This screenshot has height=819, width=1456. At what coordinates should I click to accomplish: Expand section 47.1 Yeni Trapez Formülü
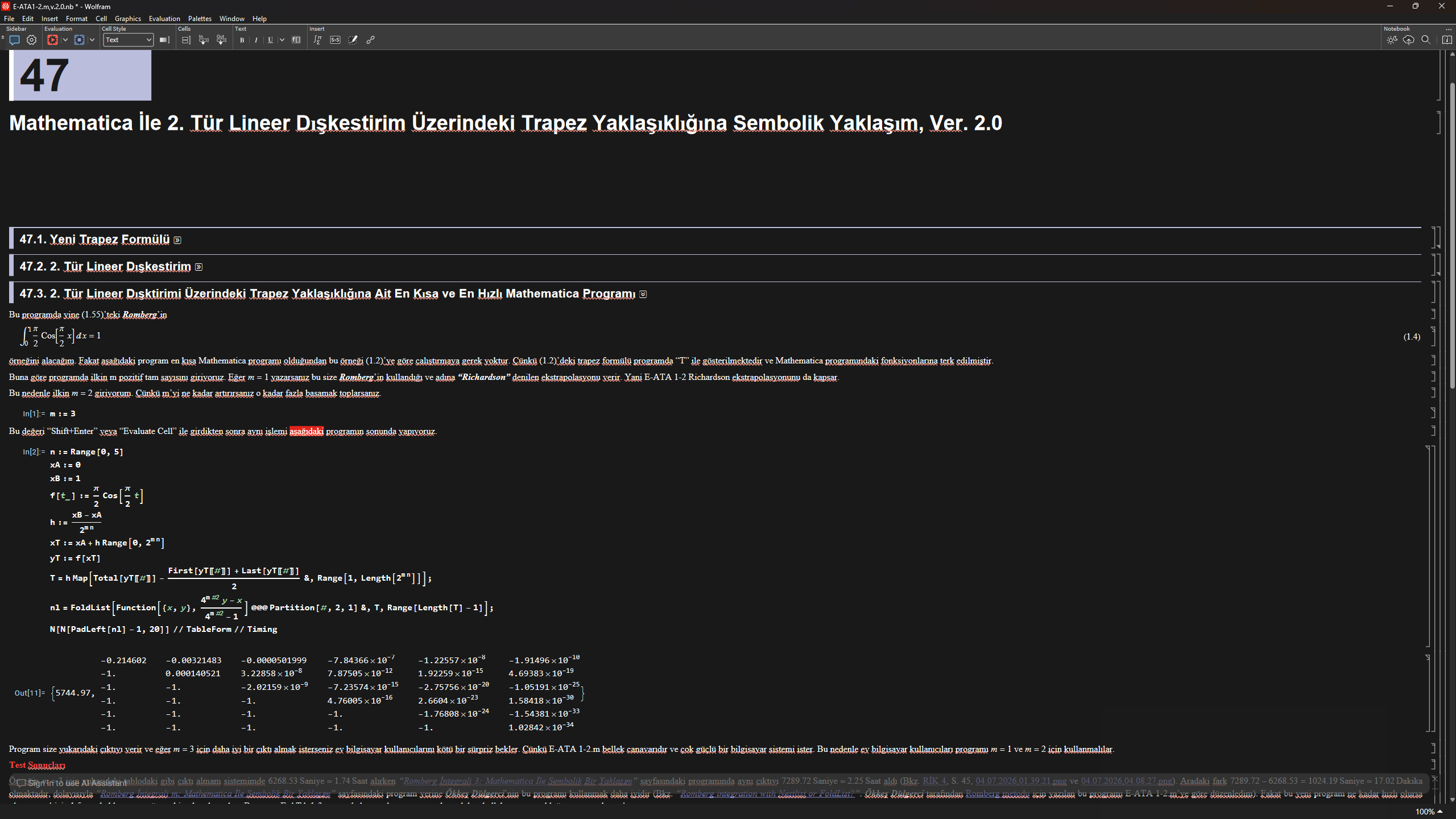[177, 240]
